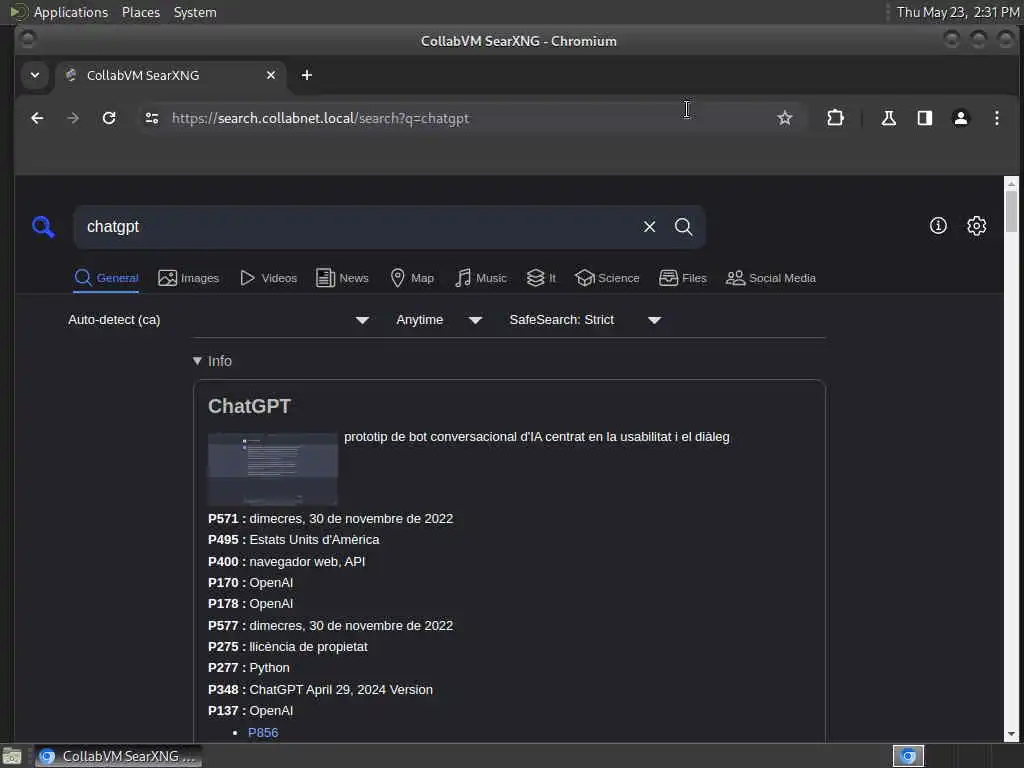The height and width of the screenshot is (768, 1024).
Task: Open the tab search dropdown
Action: tap(35, 75)
